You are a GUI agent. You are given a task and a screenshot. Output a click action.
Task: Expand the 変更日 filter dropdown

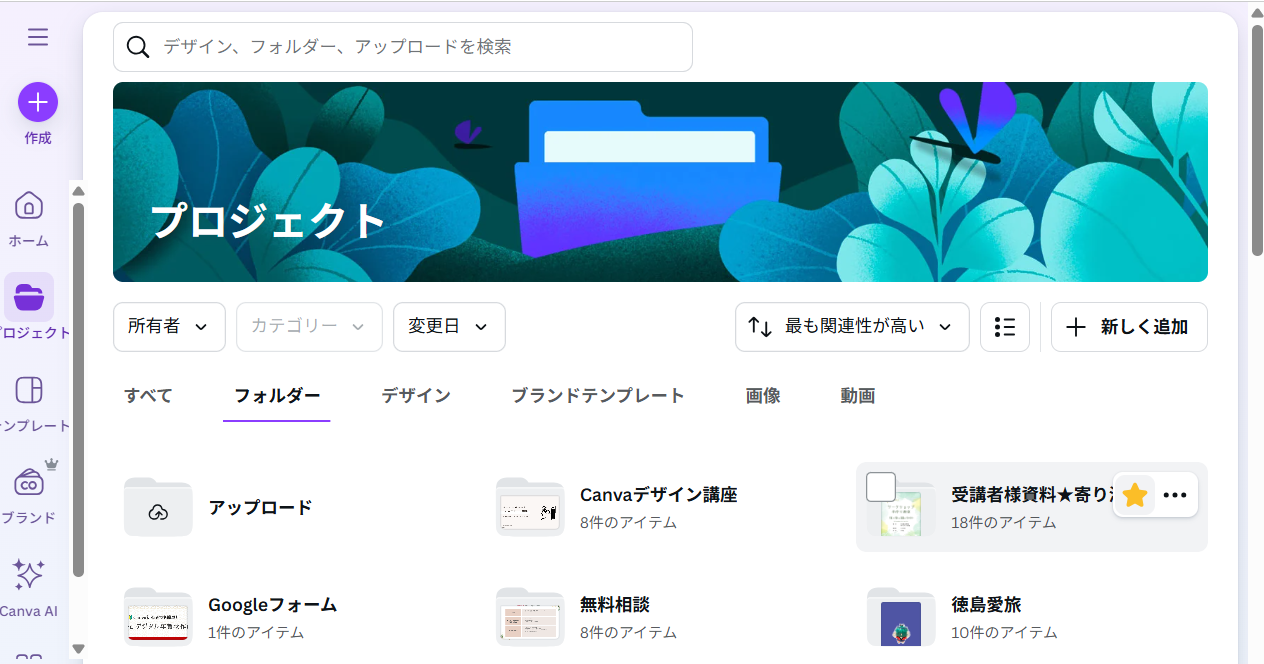click(x=449, y=327)
